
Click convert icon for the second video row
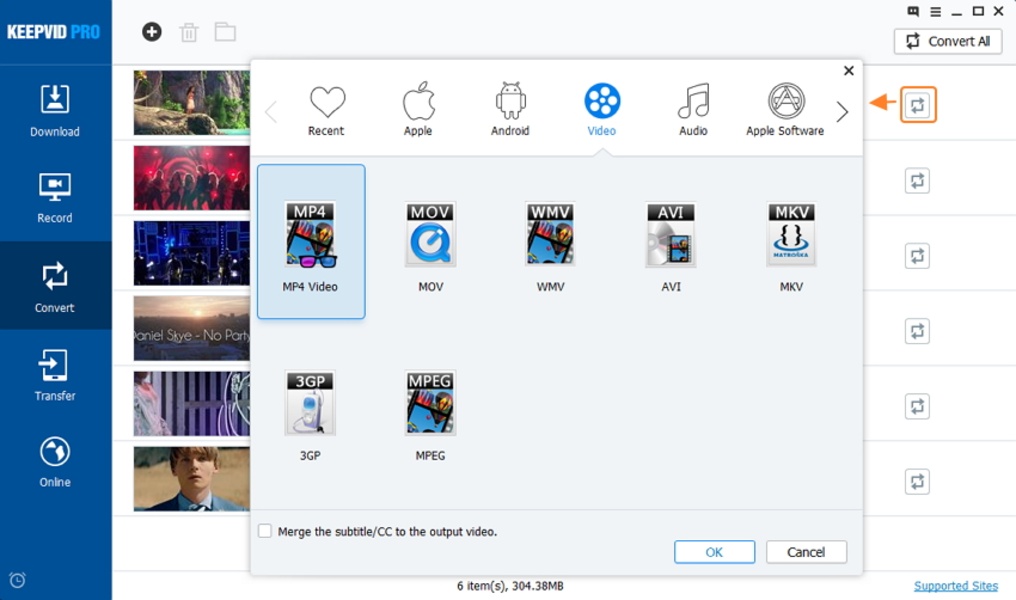[918, 181]
